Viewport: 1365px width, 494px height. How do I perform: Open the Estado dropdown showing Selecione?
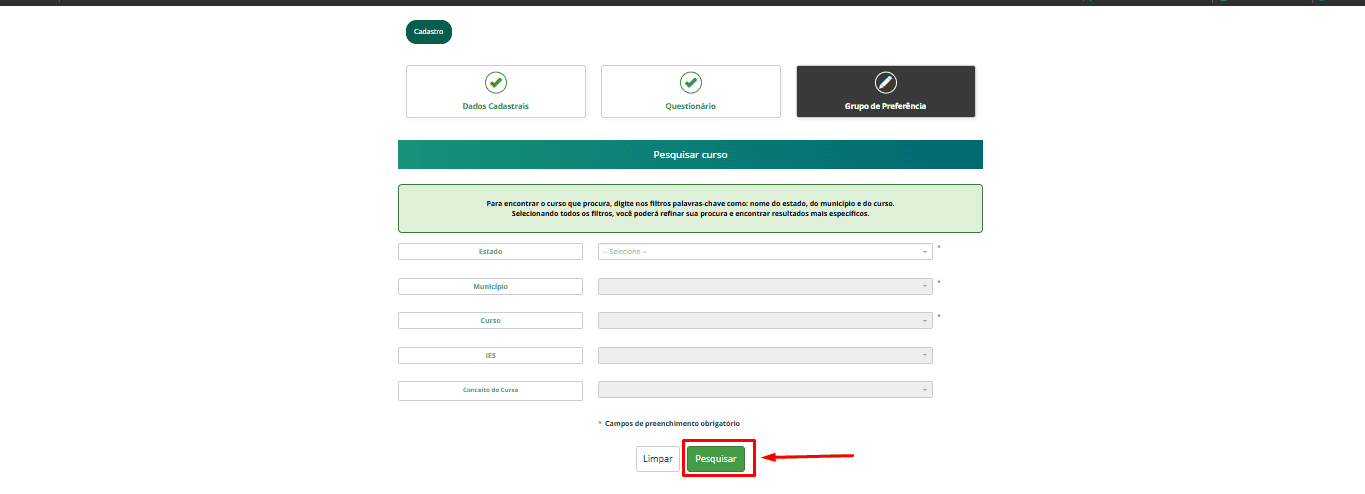click(764, 252)
